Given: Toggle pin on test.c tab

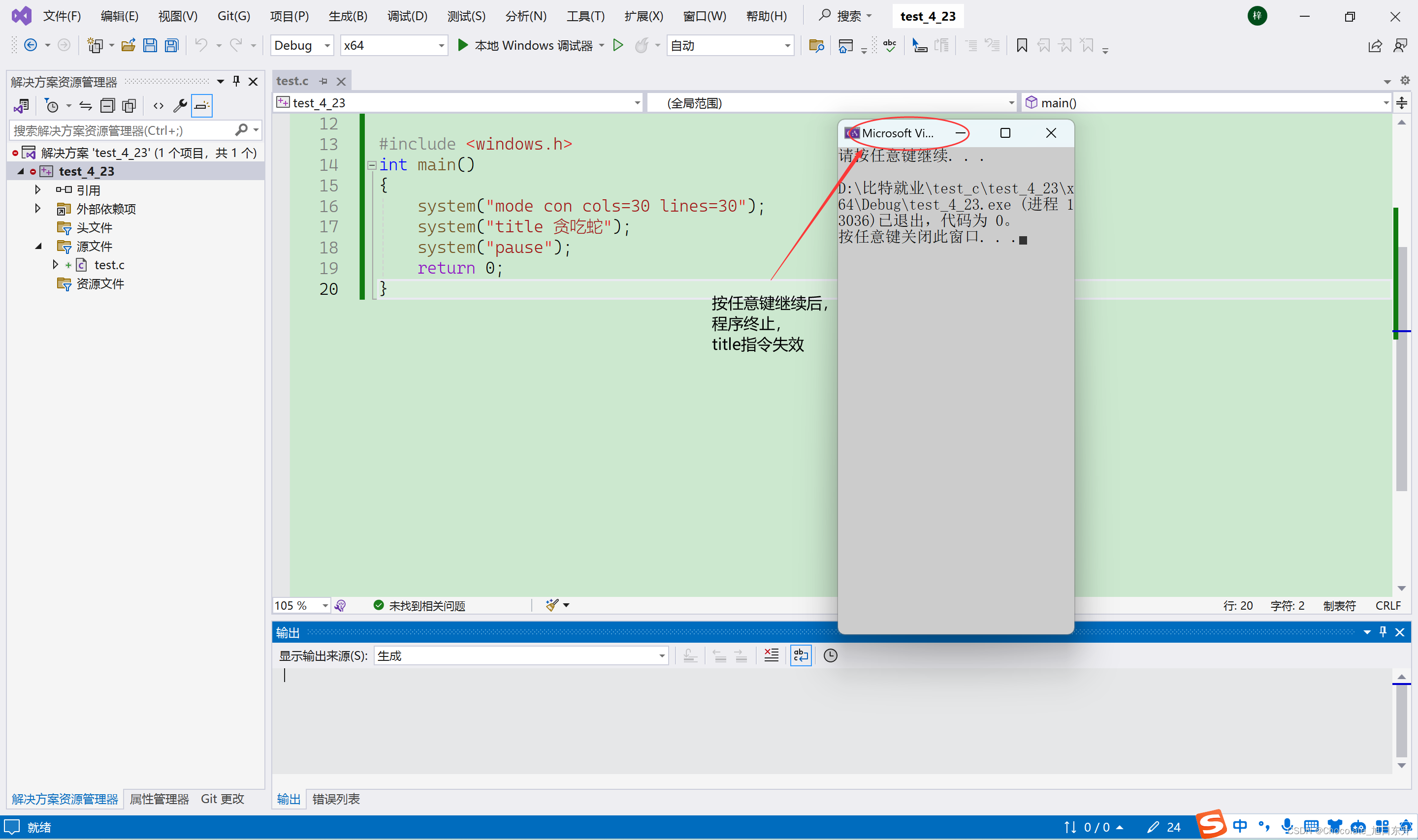Looking at the screenshot, I should (x=323, y=81).
